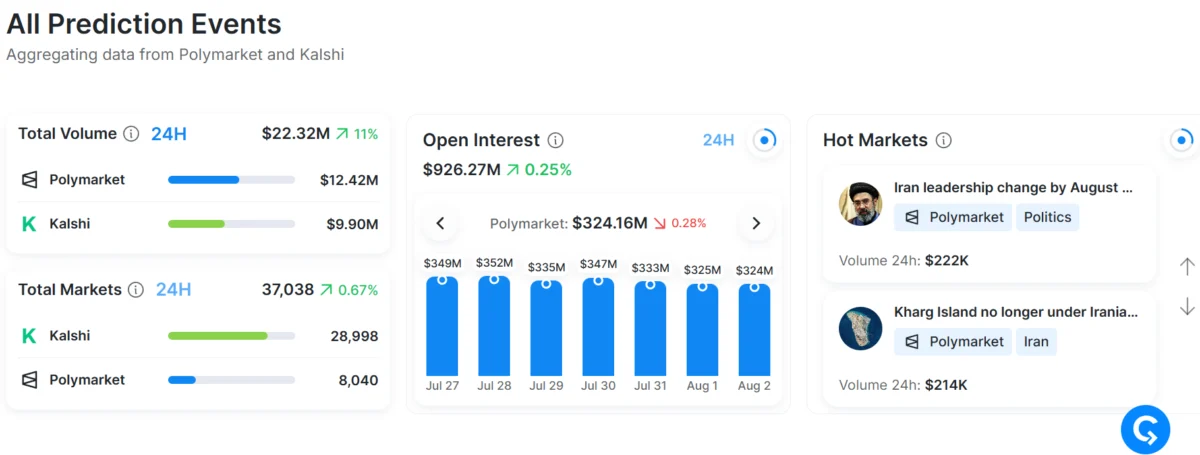Click the Kalshi logo in Total Volume card
Viewport: 1200px width, 455px height.
29,224
